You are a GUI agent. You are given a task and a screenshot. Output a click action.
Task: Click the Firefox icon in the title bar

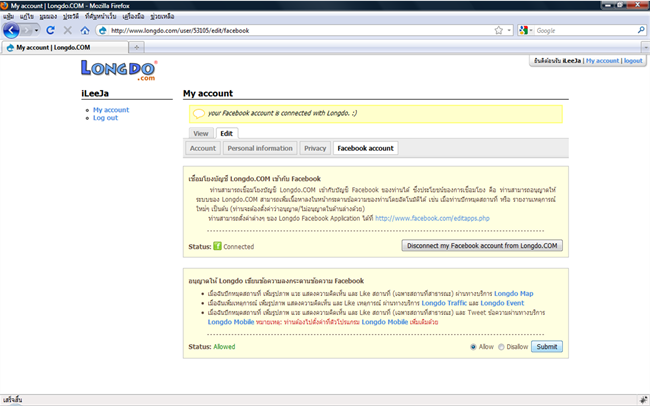[x=5, y=5]
